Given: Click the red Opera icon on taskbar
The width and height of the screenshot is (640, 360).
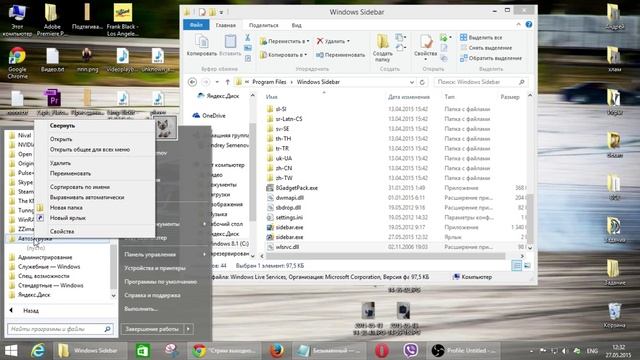Looking at the screenshot, I should click(381, 351).
